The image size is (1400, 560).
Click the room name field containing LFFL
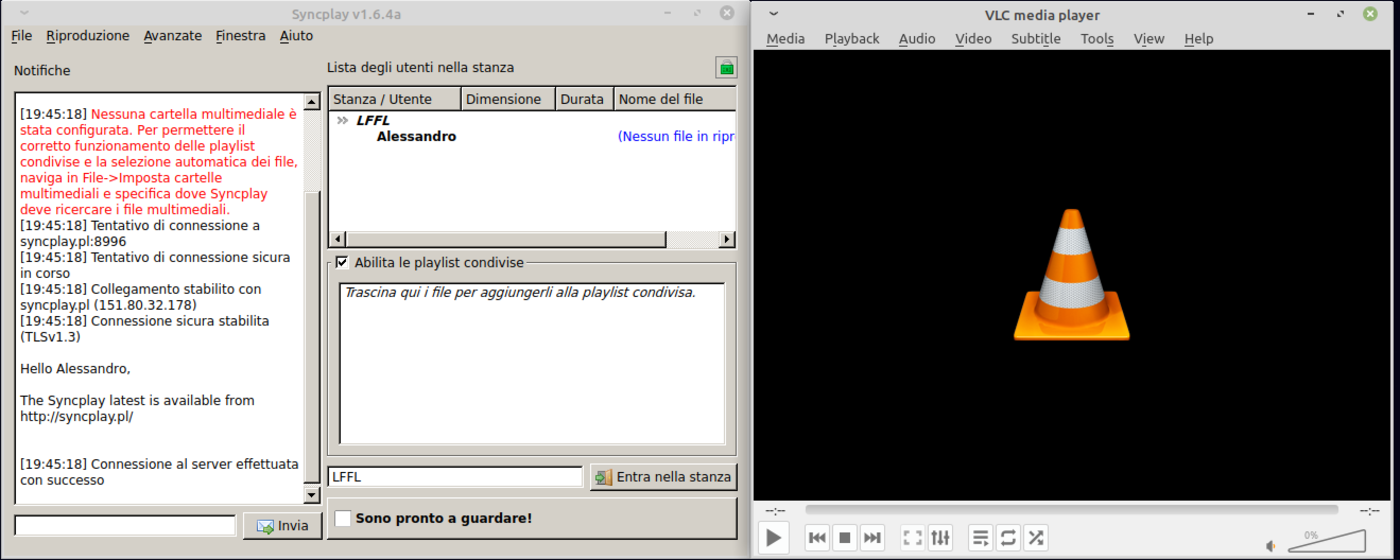point(455,477)
